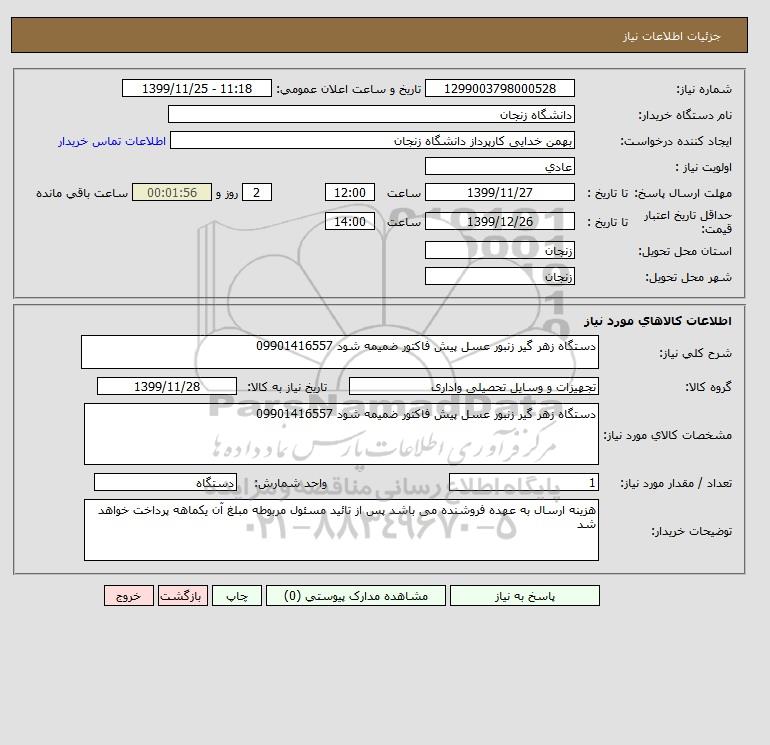Screen dimensions: 770x745
Task: Select the شماره نیاز number field
Action: [499, 88]
